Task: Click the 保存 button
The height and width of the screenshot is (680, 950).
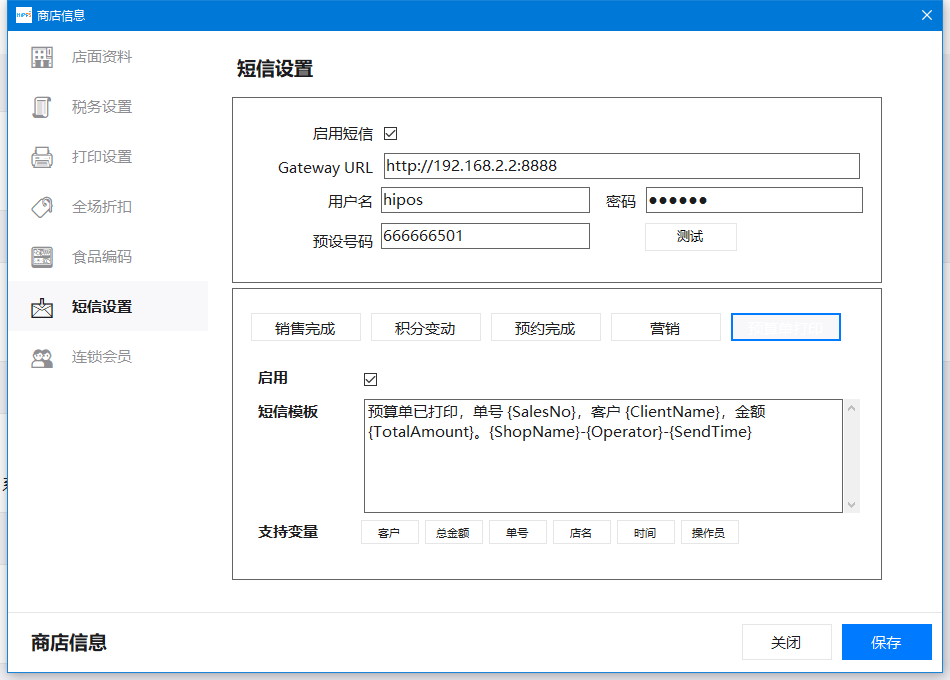Action: pos(886,642)
